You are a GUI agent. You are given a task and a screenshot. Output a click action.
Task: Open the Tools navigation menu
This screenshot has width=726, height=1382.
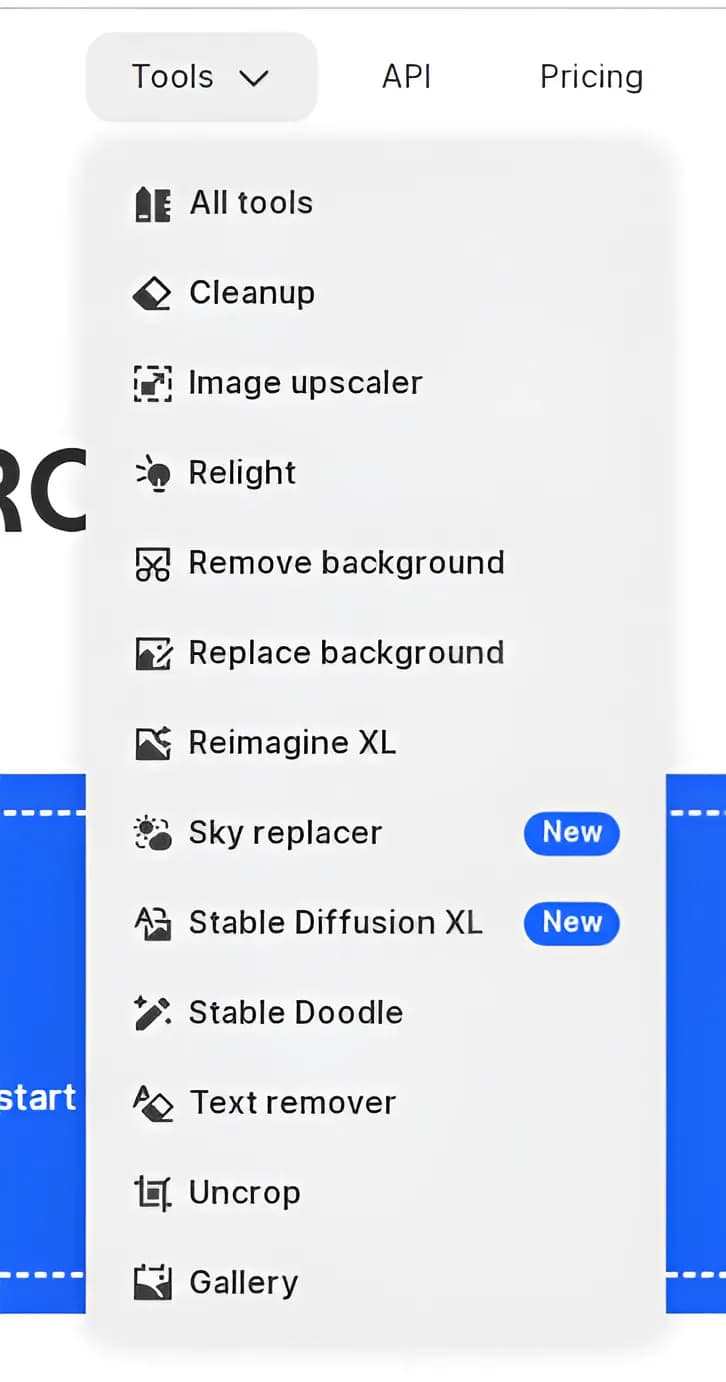pyautogui.click(x=201, y=77)
